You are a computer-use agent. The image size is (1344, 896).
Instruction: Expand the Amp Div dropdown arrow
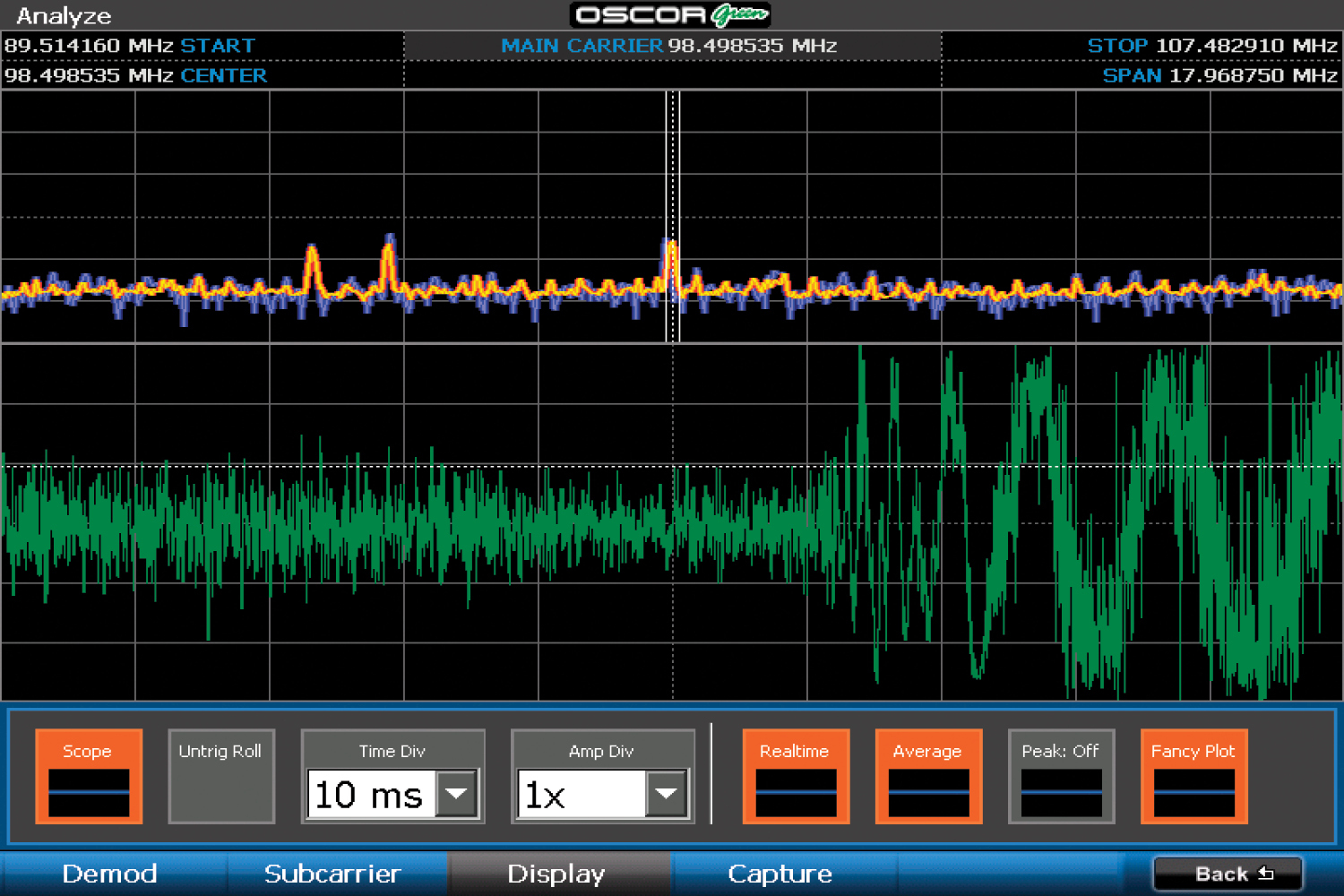click(667, 794)
